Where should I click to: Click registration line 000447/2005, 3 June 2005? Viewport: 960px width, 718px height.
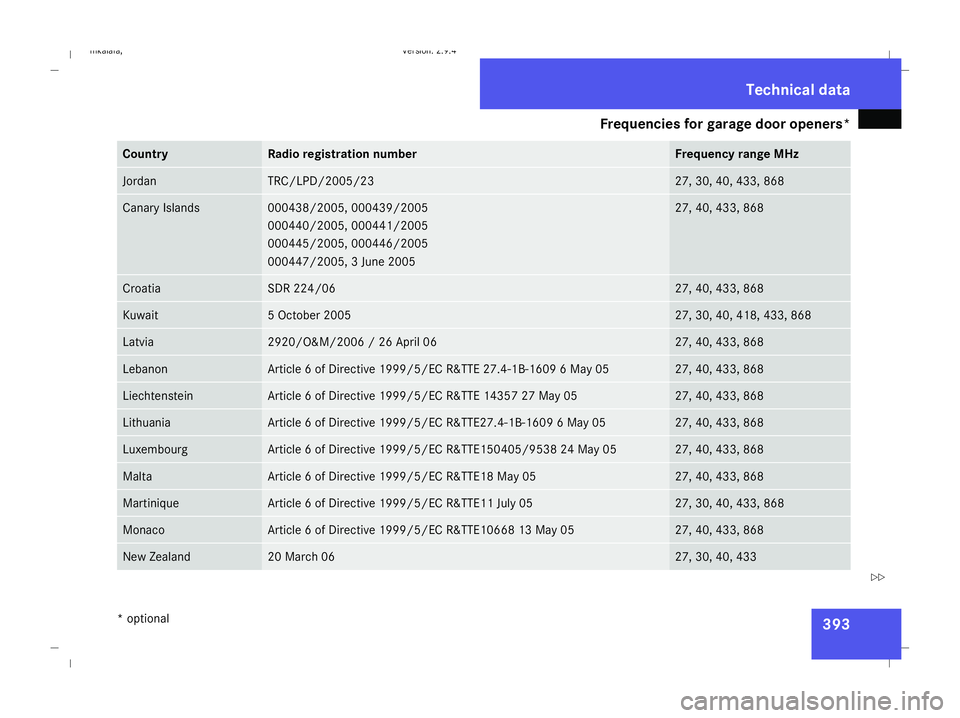point(341,262)
